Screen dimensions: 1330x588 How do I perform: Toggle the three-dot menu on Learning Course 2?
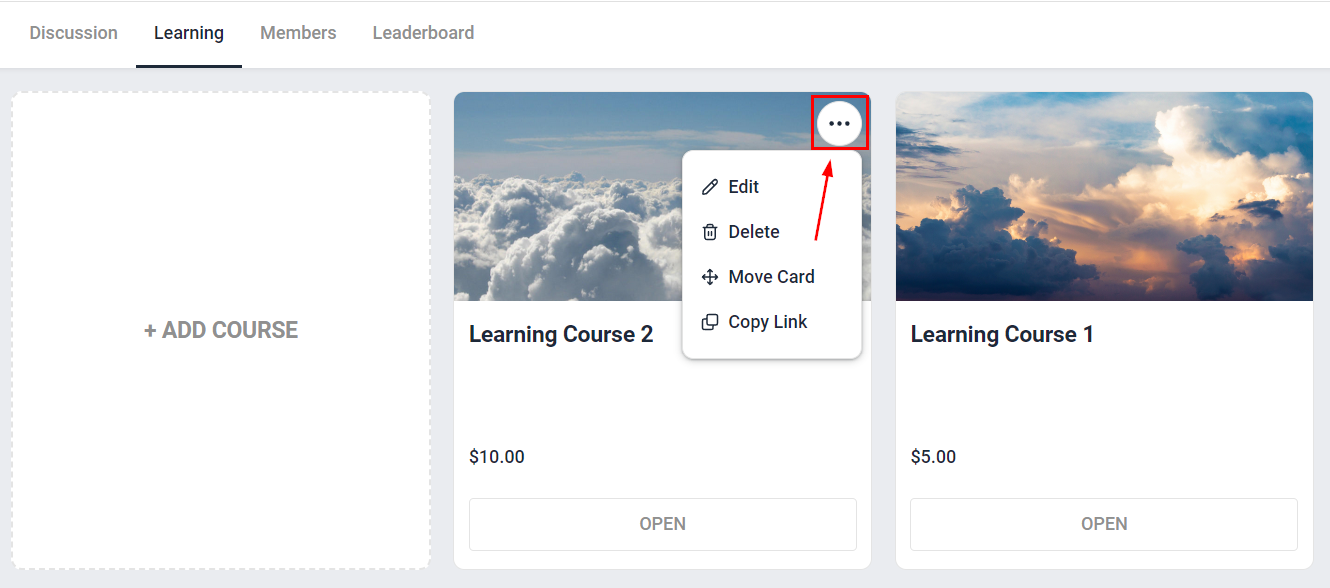coord(839,123)
